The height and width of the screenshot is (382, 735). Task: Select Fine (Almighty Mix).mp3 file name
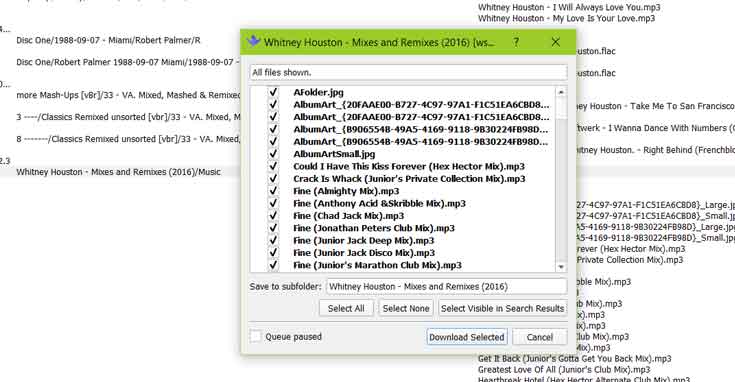pyautogui.click(x=346, y=191)
